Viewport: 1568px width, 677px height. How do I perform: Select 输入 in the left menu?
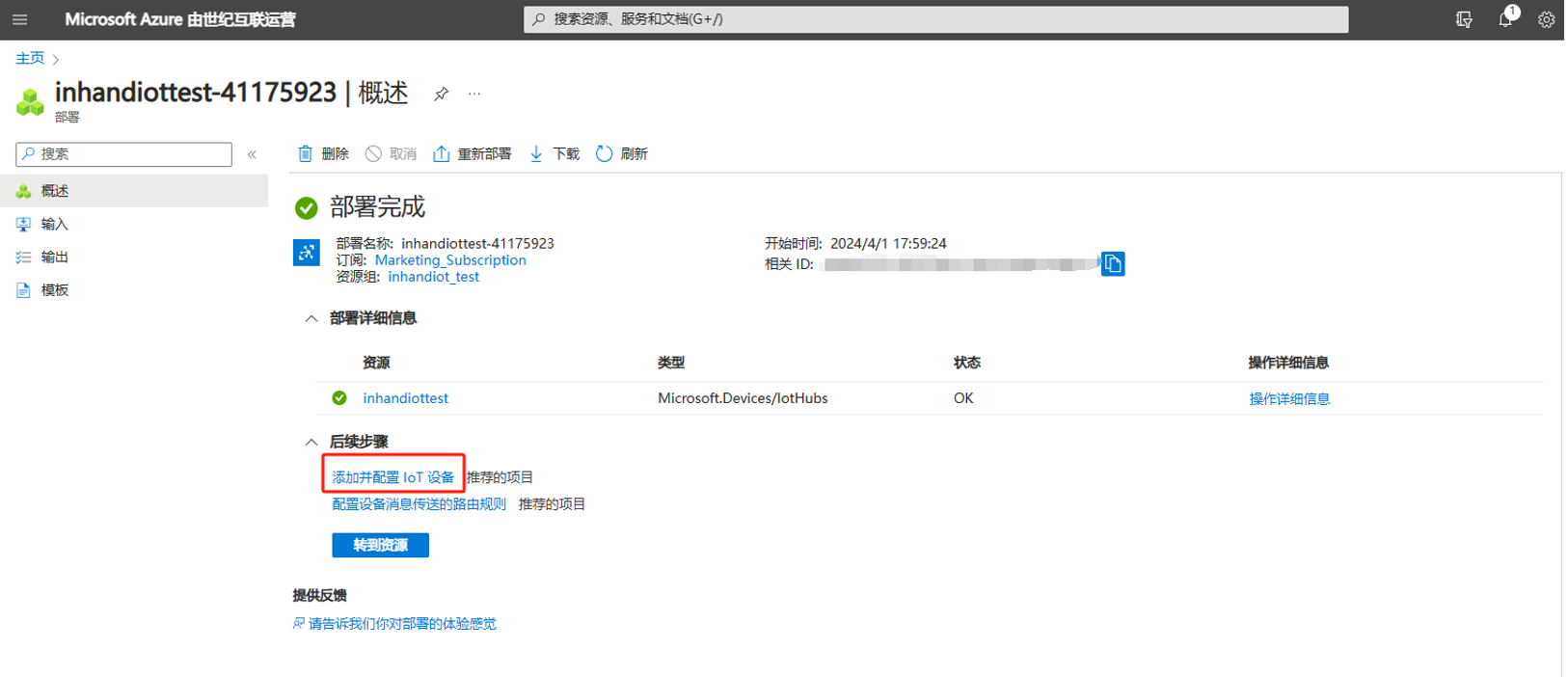point(134,224)
